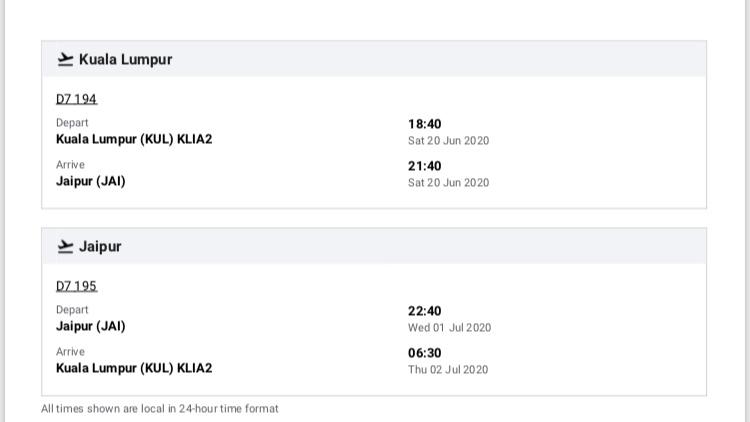Click the Depart label under D7 194
Image resolution: width=750 pixels, height=422 pixels.
coord(72,123)
